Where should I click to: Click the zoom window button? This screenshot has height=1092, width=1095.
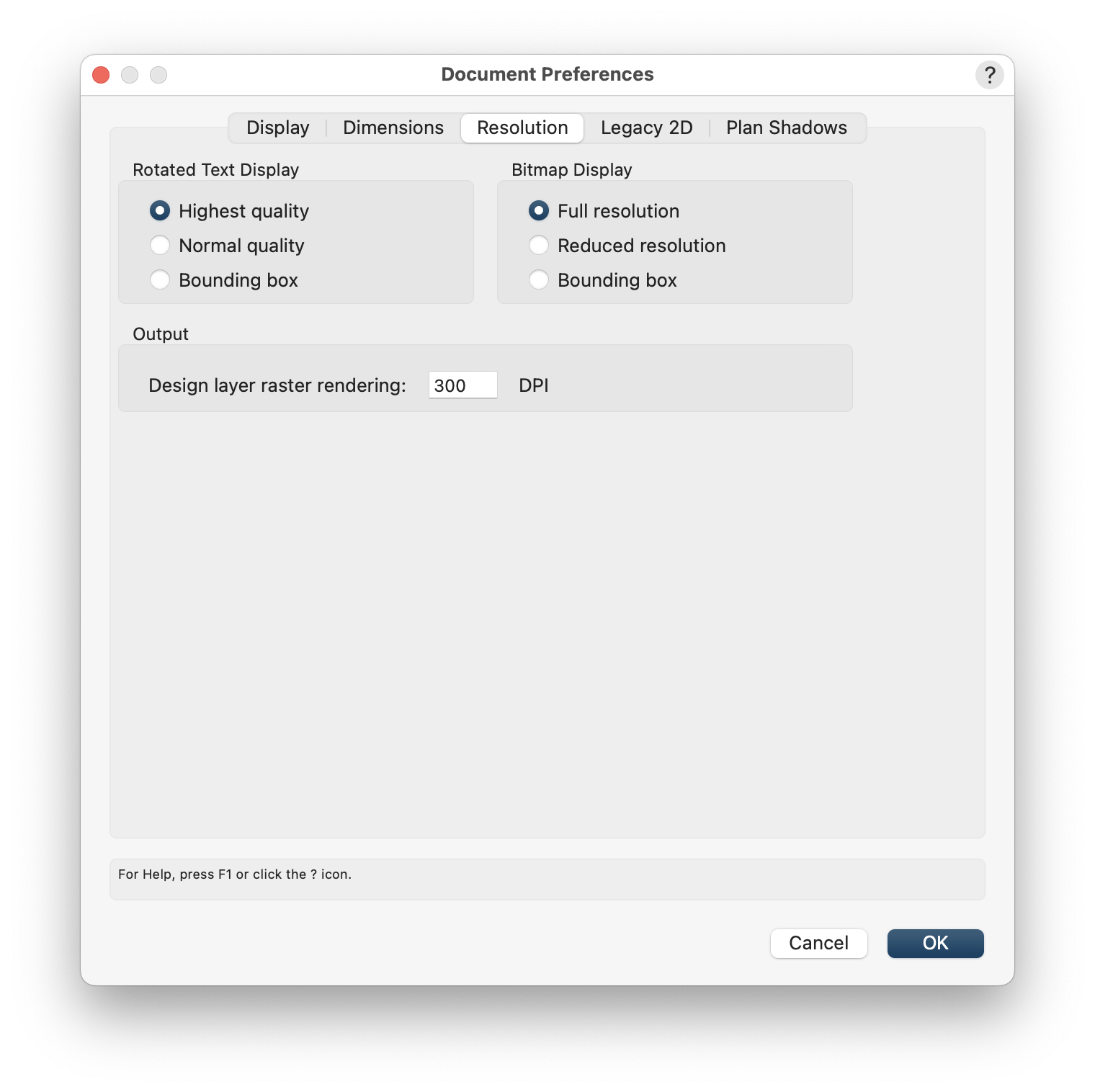tap(158, 74)
